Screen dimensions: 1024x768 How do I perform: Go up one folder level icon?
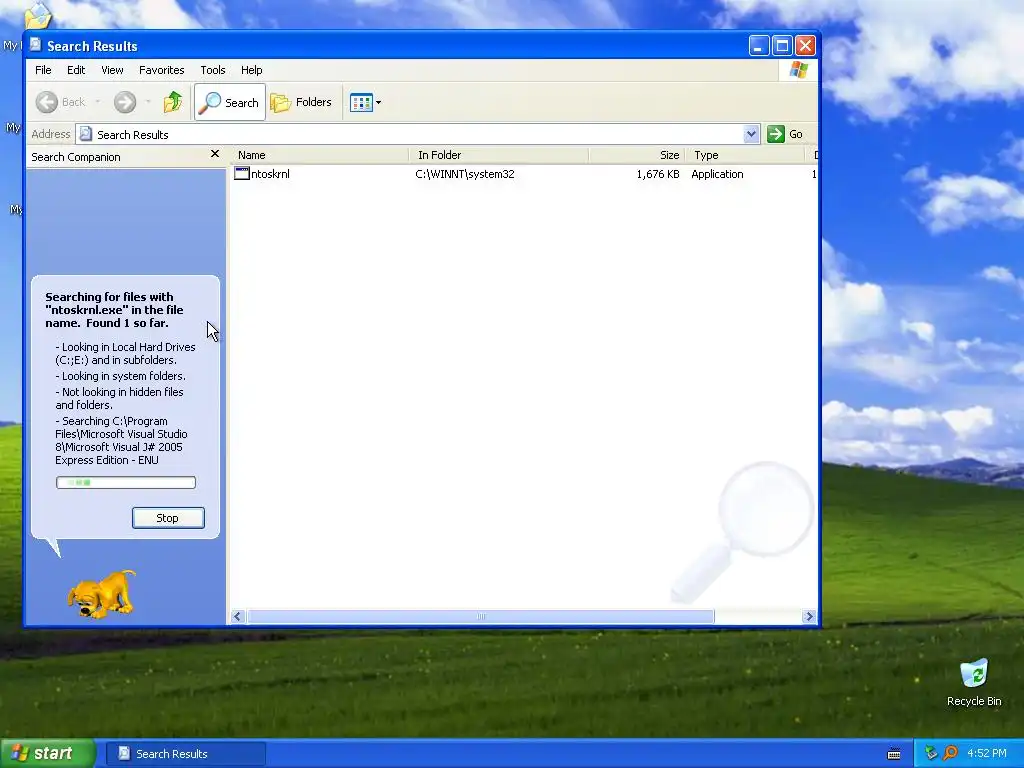[x=173, y=102]
